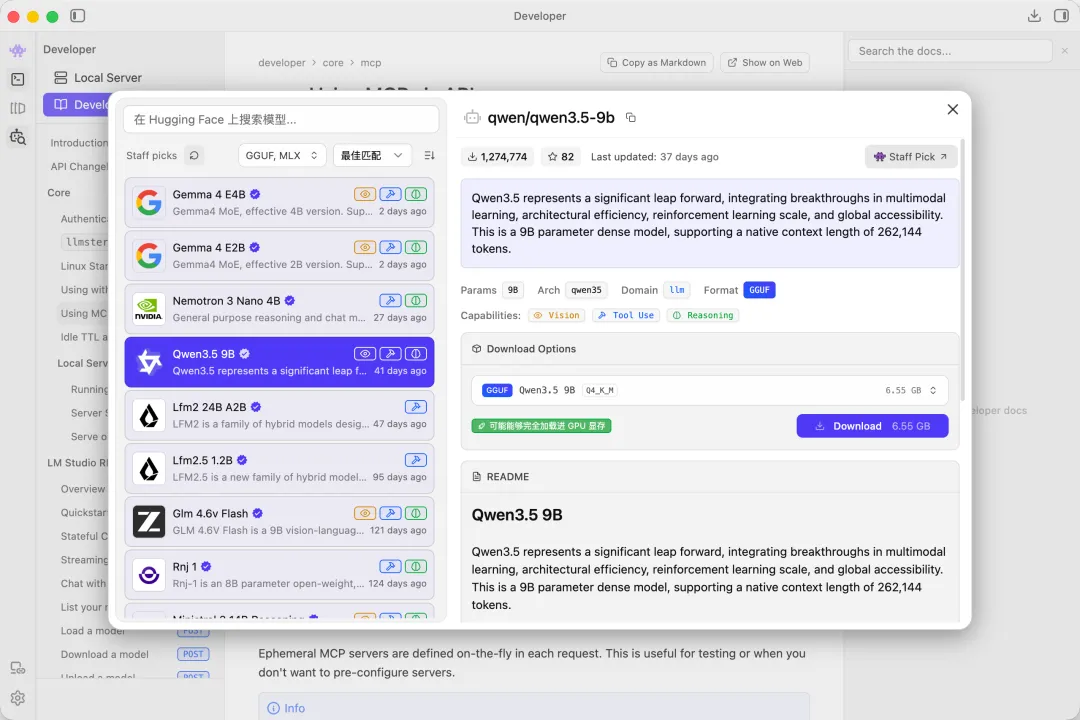Open the Staff Pick link button
The image size is (1080, 720).
coord(911,157)
